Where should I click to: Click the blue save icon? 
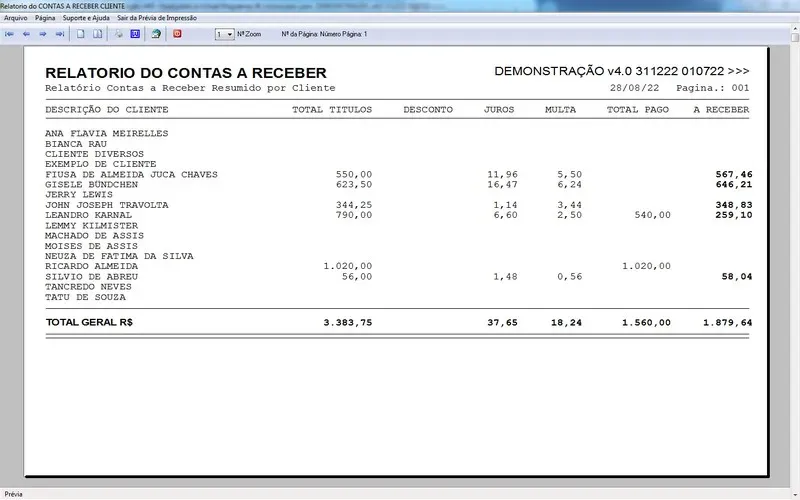(x=135, y=34)
